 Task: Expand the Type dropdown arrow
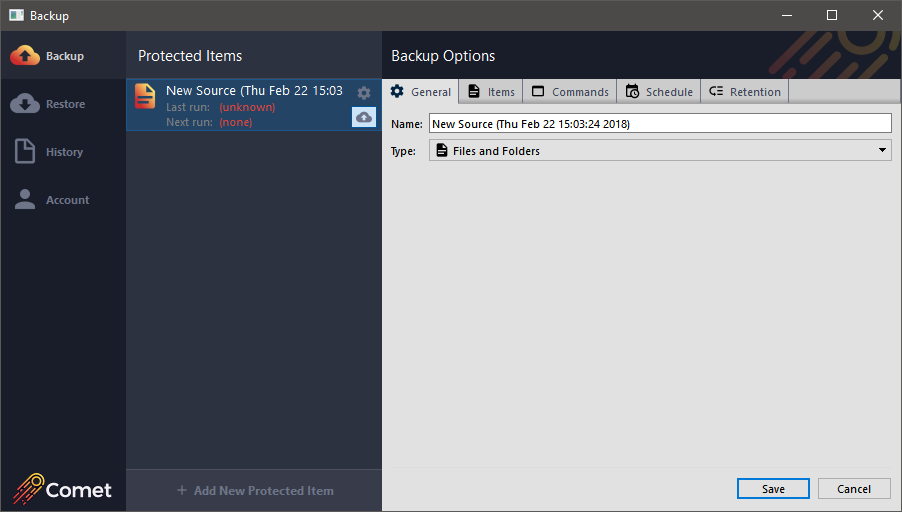pyautogui.click(x=882, y=151)
